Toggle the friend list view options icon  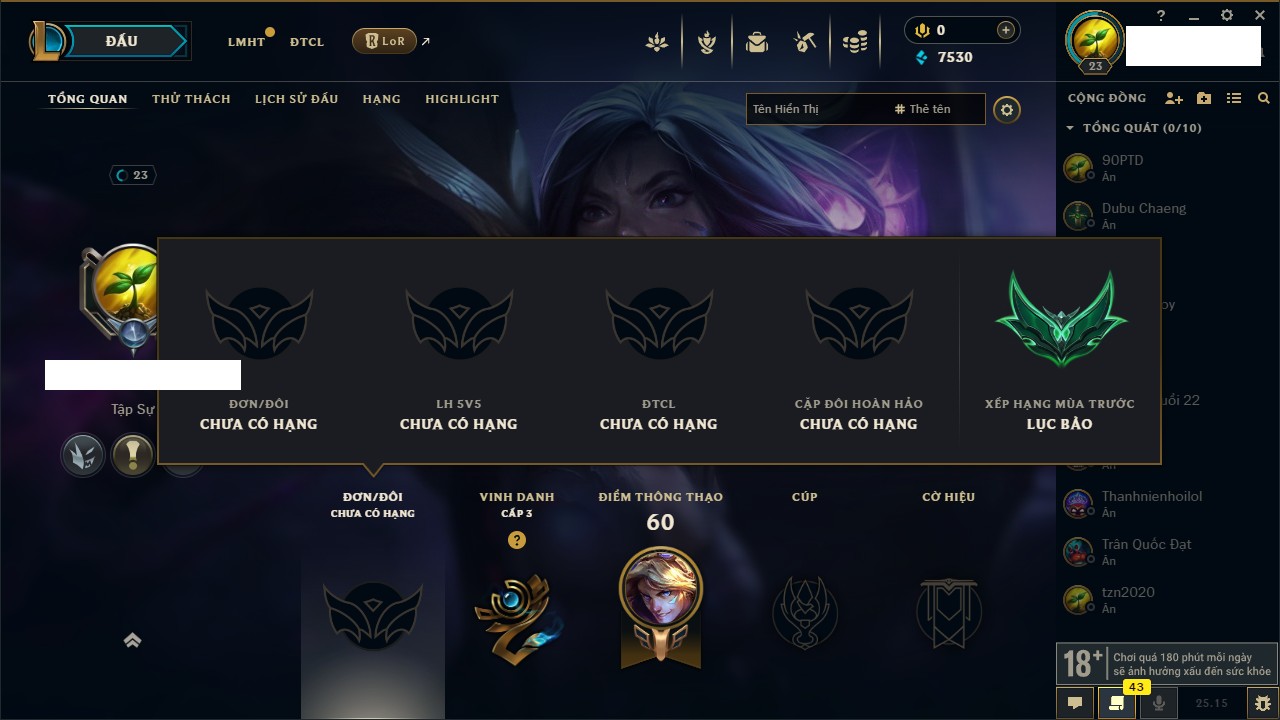tap(1234, 98)
